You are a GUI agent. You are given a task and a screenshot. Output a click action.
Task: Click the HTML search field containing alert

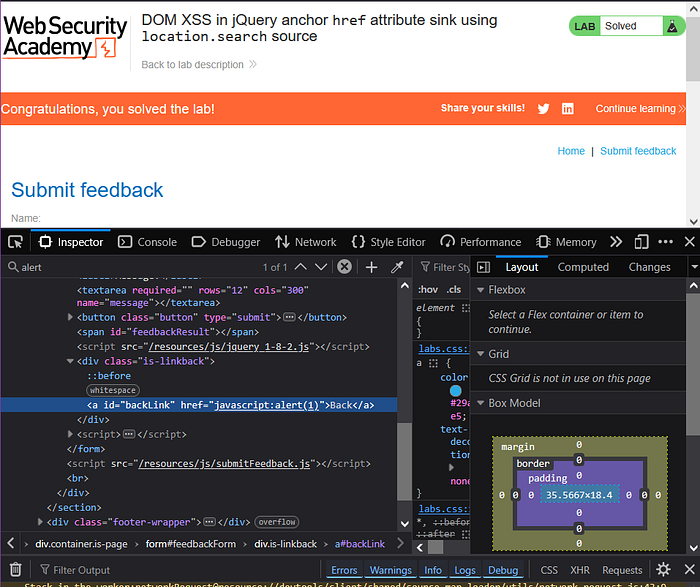(x=134, y=267)
